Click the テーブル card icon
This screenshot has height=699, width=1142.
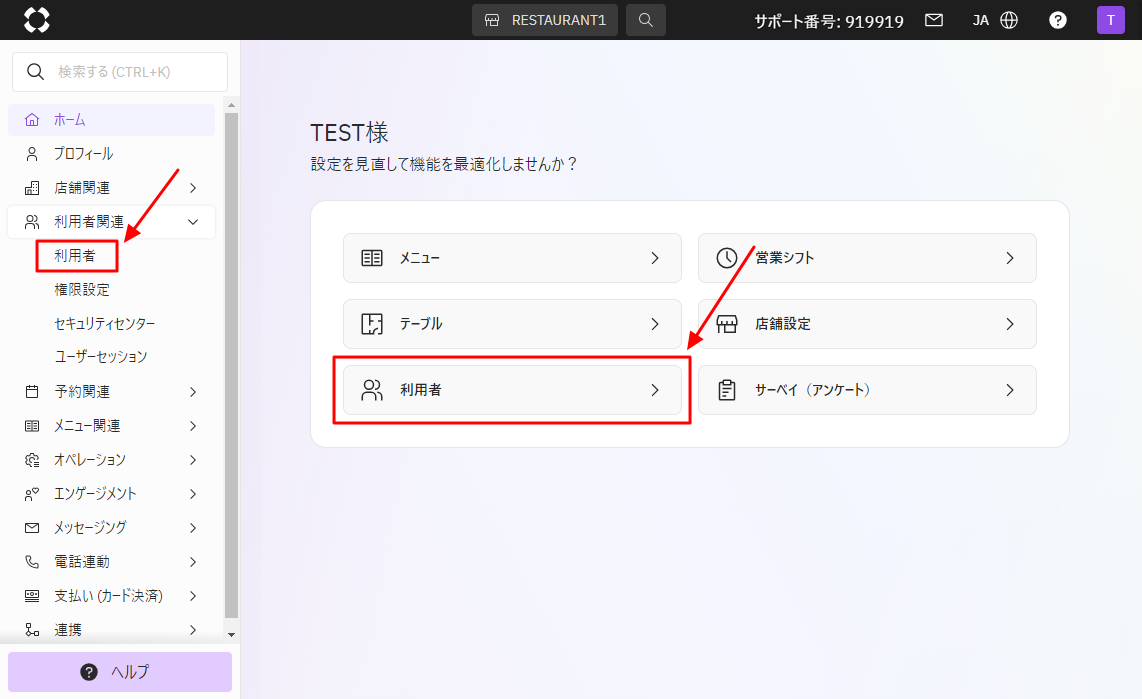pos(372,324)
